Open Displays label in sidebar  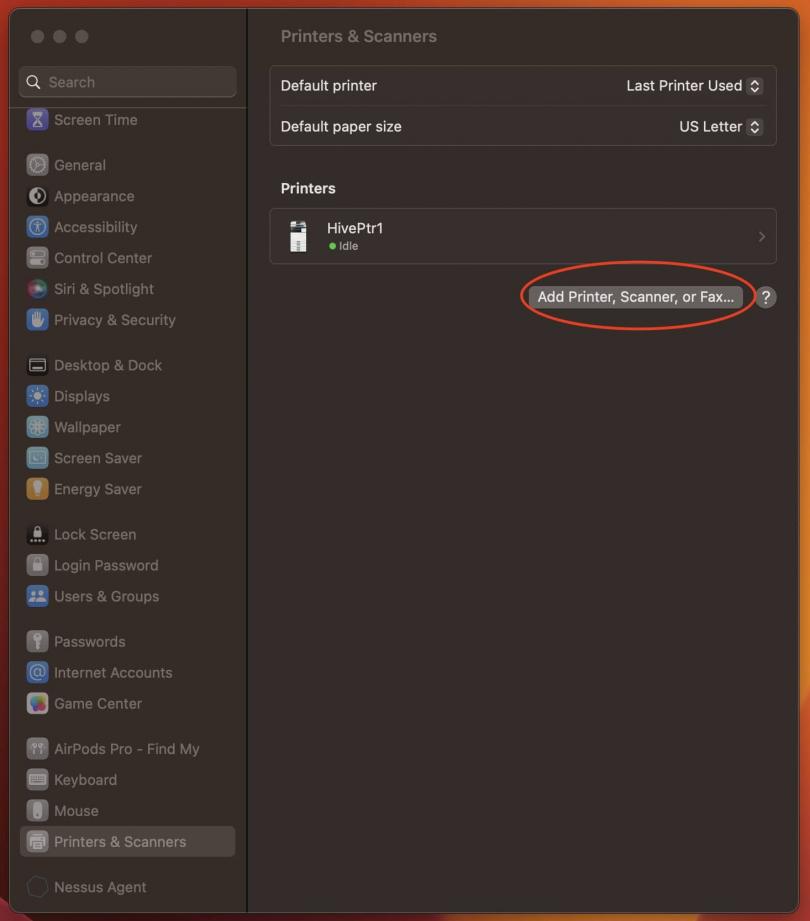pos(82,396)
